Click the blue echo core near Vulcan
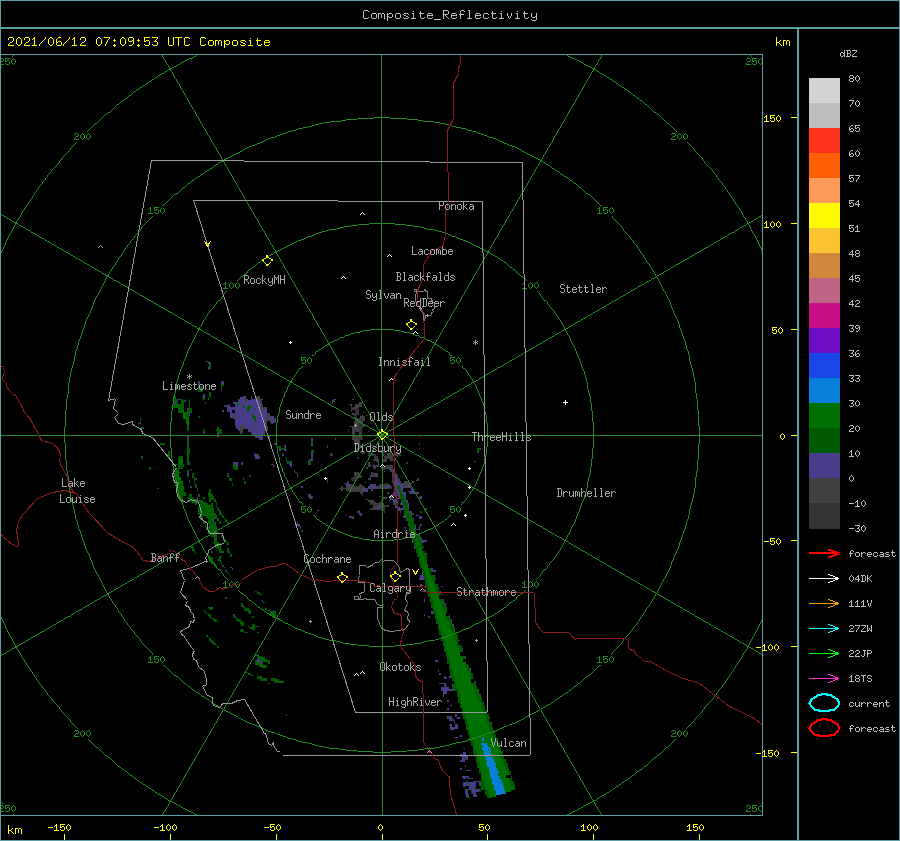The width and height of the screenshot is (900, 841). tap(492, 769)
